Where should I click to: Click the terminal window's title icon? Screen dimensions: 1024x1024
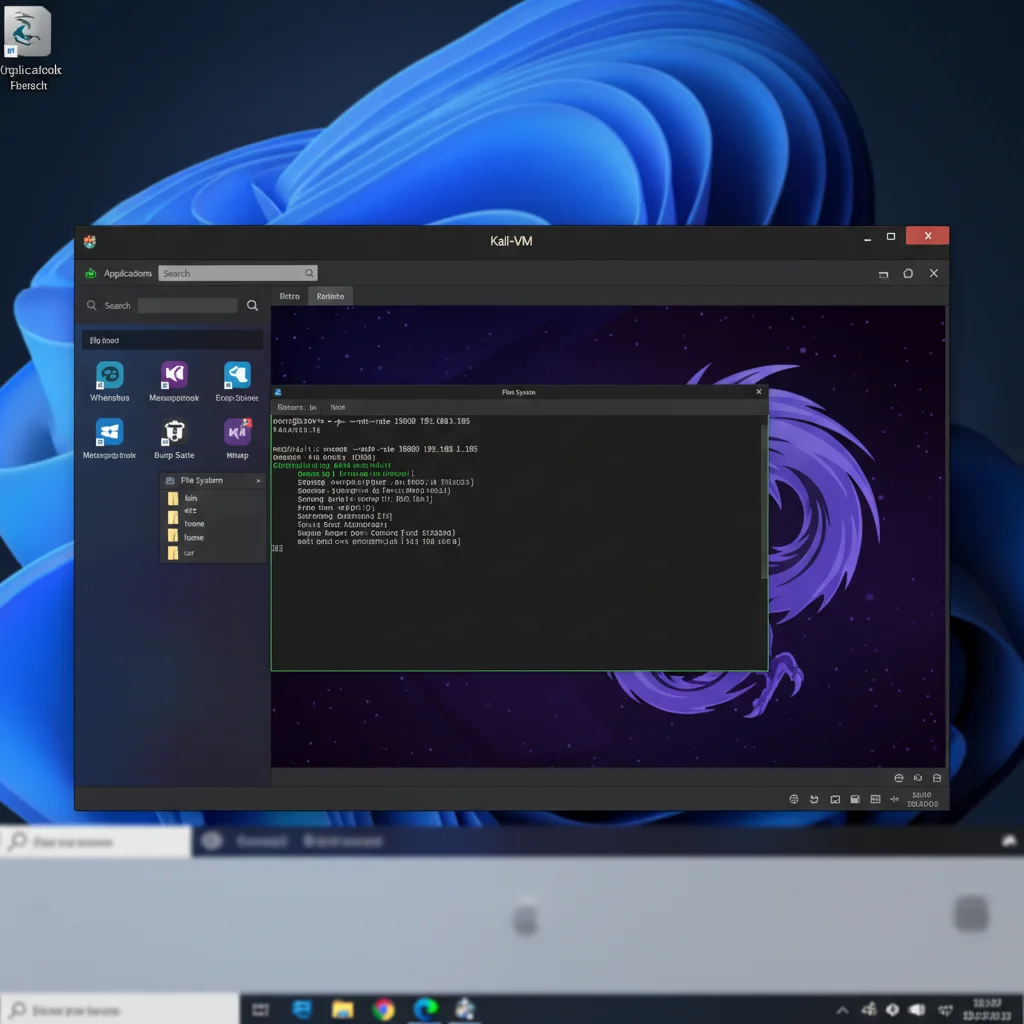click(278, 392)
